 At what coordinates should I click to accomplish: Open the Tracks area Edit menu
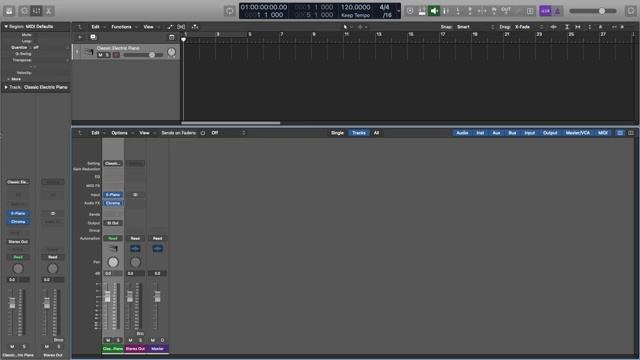tap(97, 27)
